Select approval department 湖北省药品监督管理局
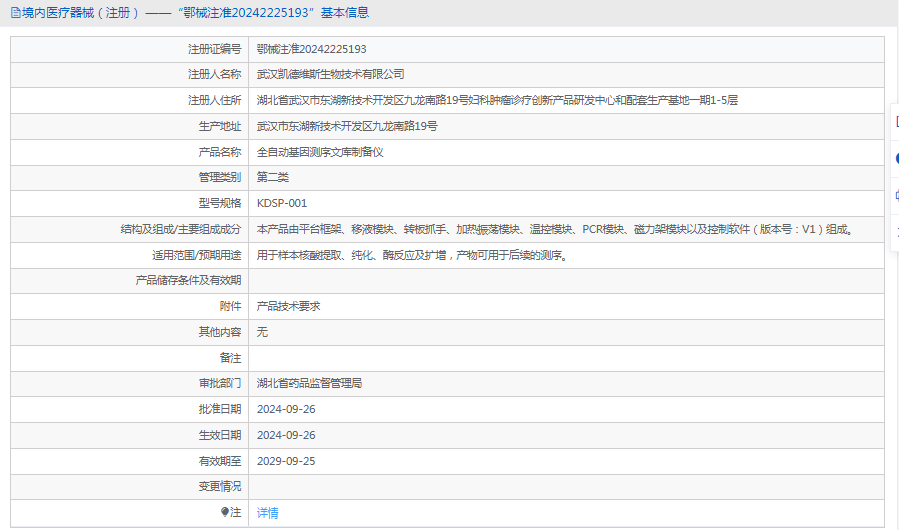Viewport: 899px width, 530px height. [x=309, y=383]
